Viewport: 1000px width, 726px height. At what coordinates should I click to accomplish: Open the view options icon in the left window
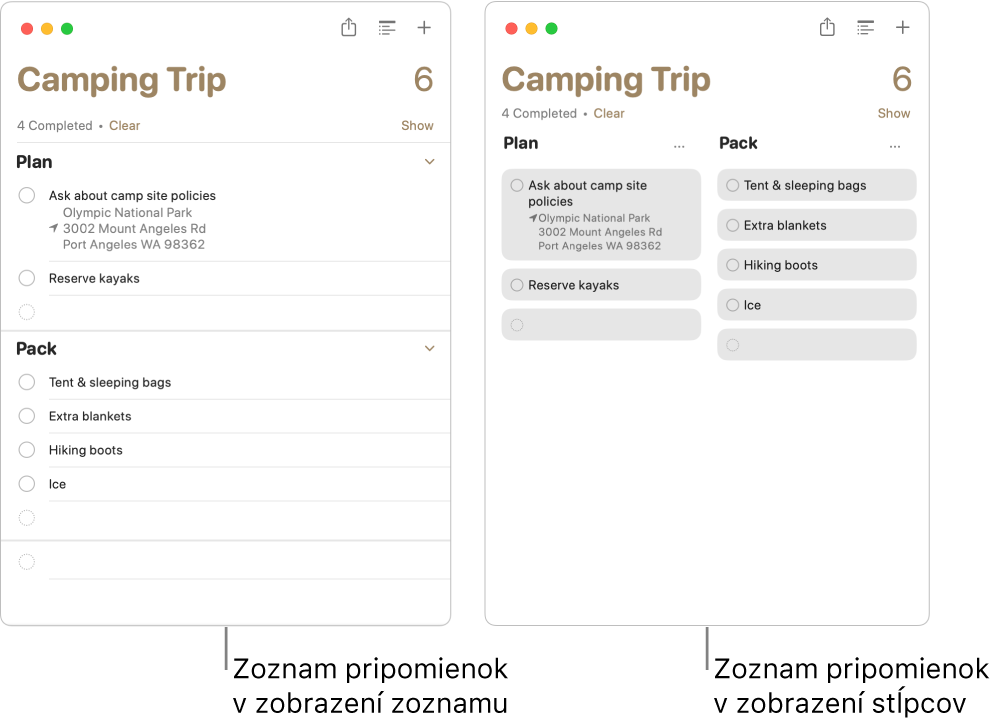(386, 28)
